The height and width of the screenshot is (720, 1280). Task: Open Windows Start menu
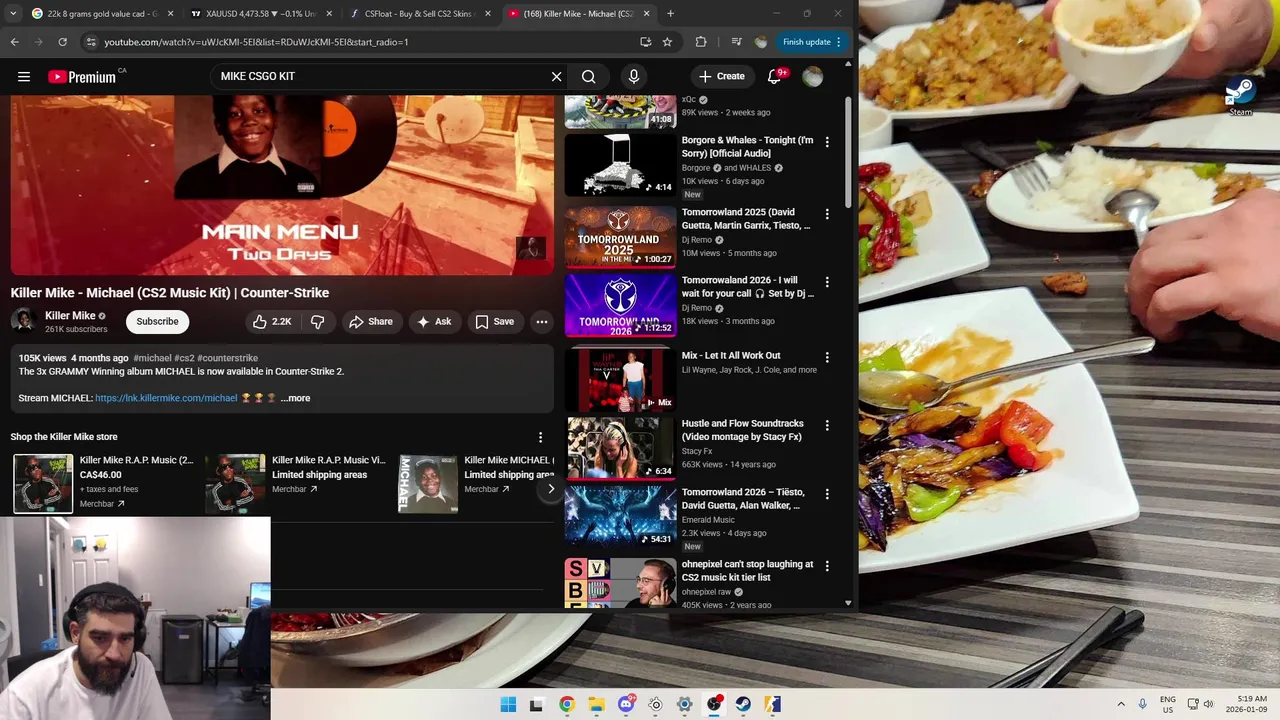tap(508, 704)
